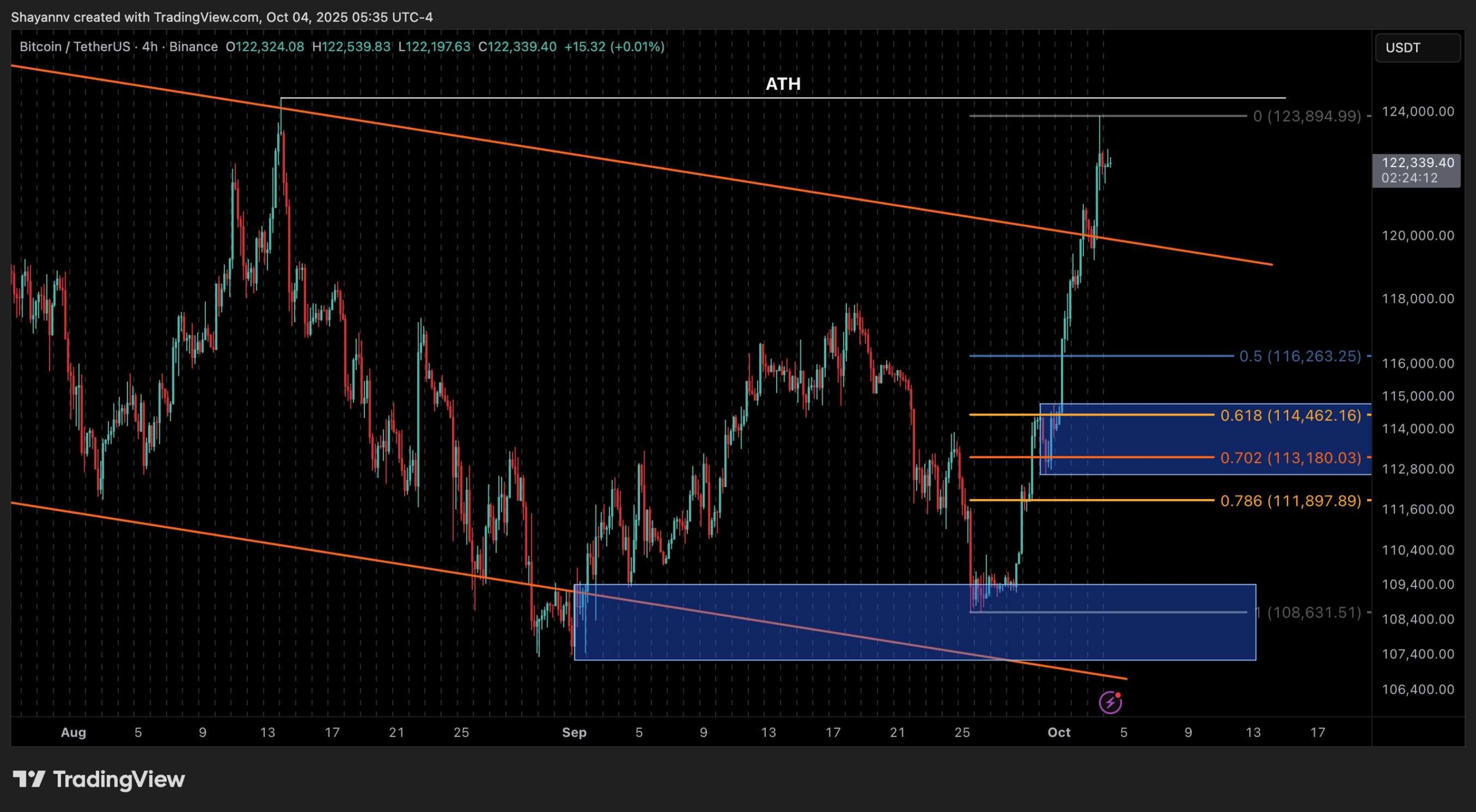Click the Binance exchange name in header
The width and height of the screenshot is (1476, 812).
[193, 47]
